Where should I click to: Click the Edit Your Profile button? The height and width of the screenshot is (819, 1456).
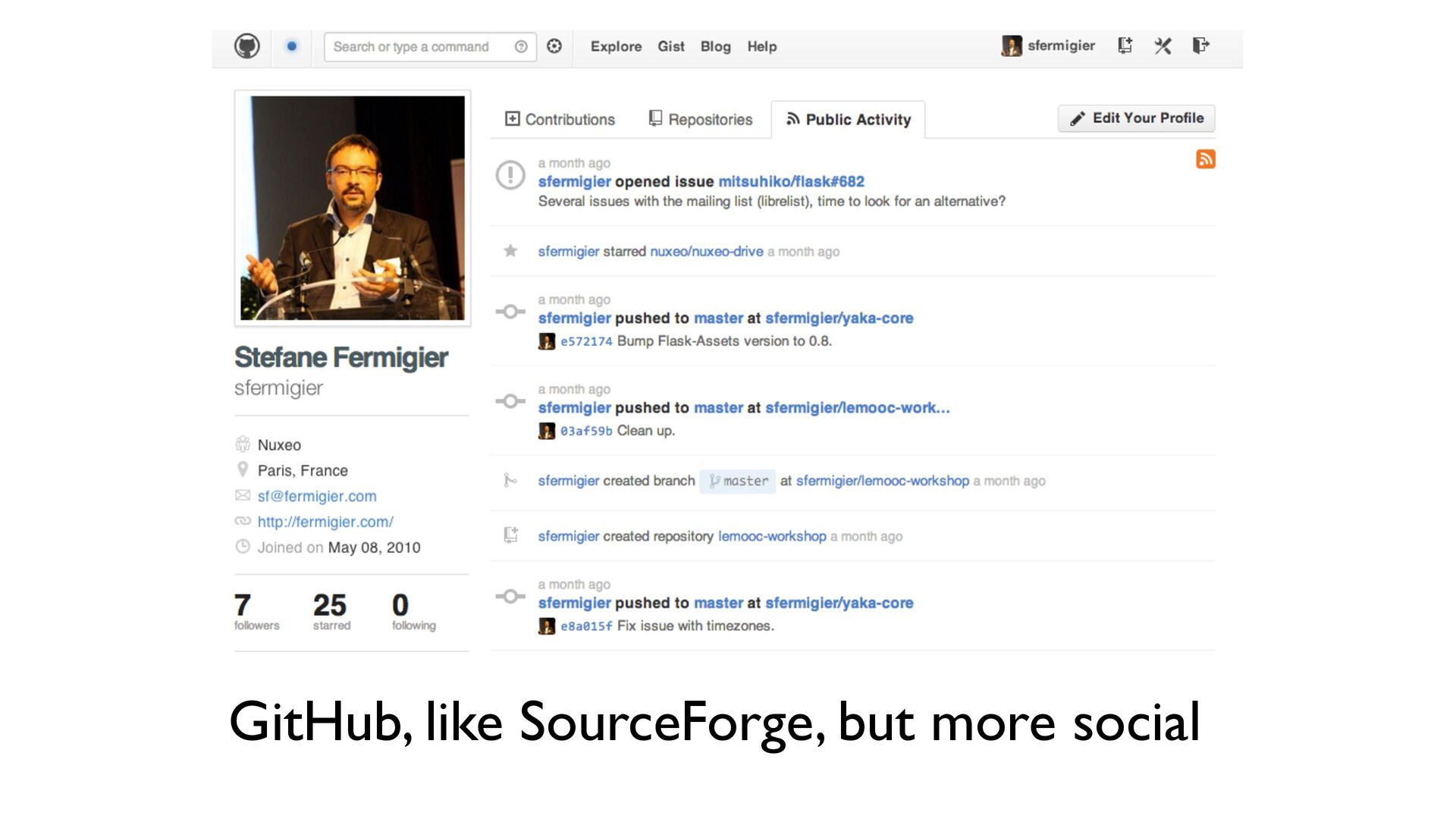[x=1136, y=118]
